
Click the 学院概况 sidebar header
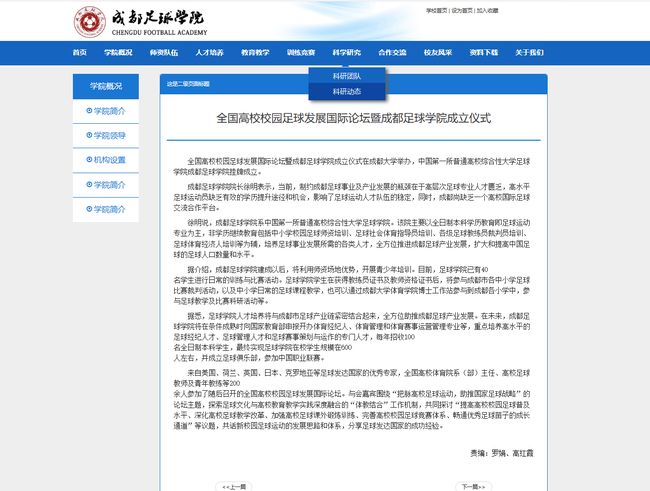coord(106,86)
